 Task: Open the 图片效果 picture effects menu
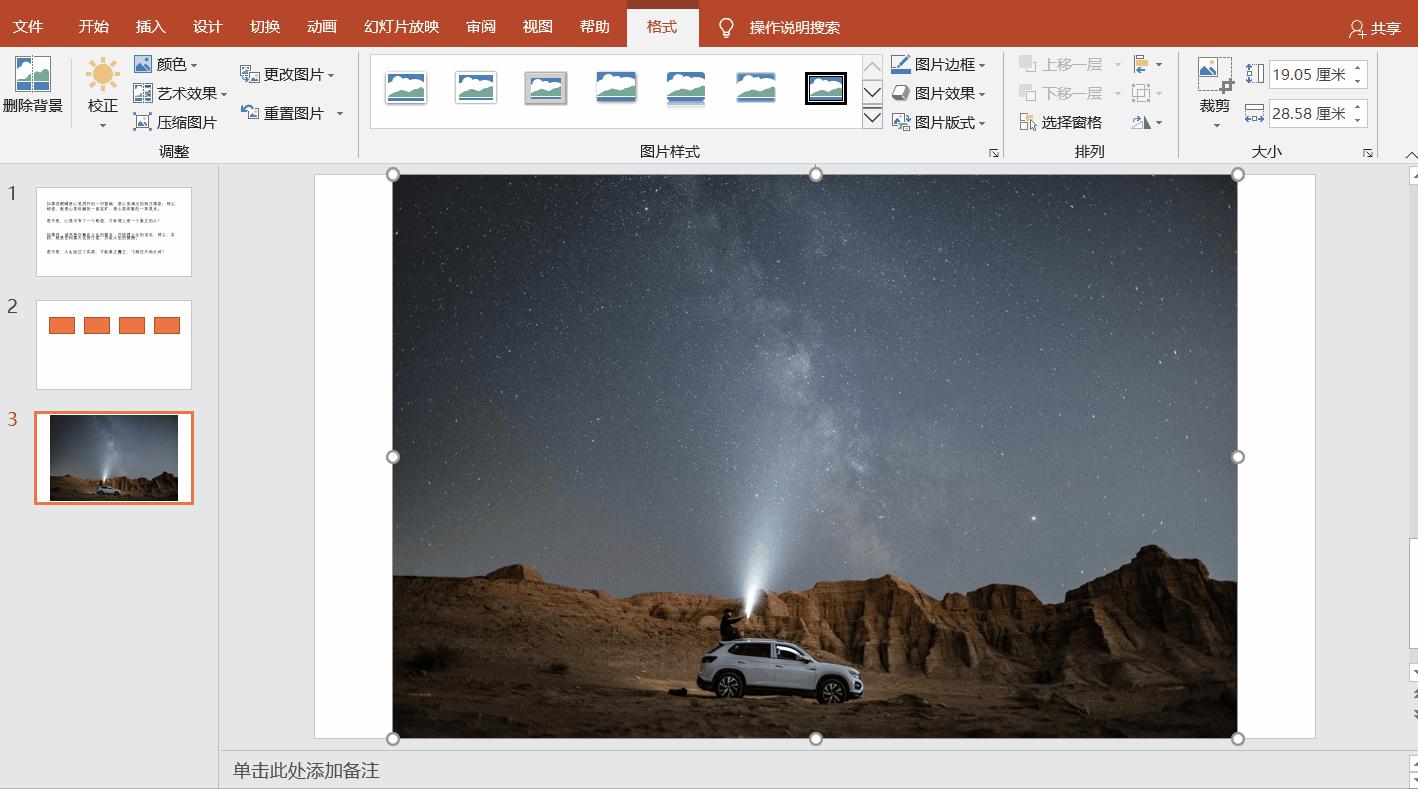[938, 94]
